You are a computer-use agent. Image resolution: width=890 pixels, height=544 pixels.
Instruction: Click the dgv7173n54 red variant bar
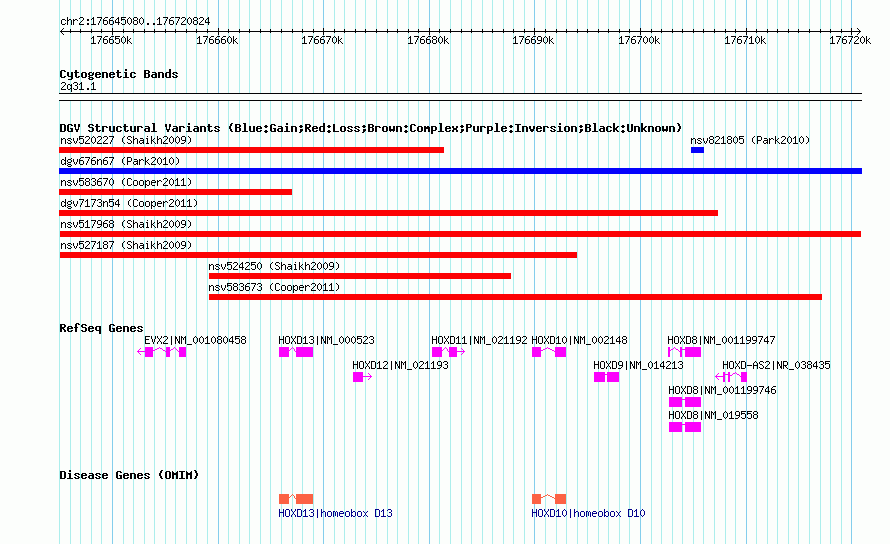click(388, 213)
